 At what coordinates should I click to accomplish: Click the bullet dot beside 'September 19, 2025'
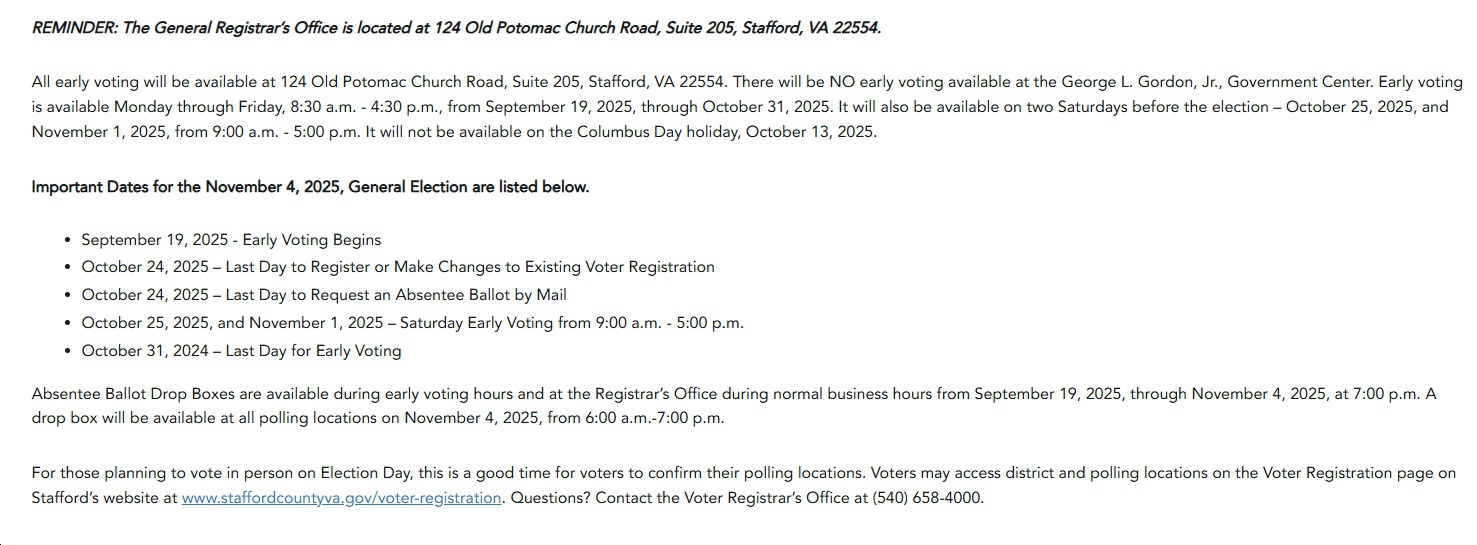67,241
